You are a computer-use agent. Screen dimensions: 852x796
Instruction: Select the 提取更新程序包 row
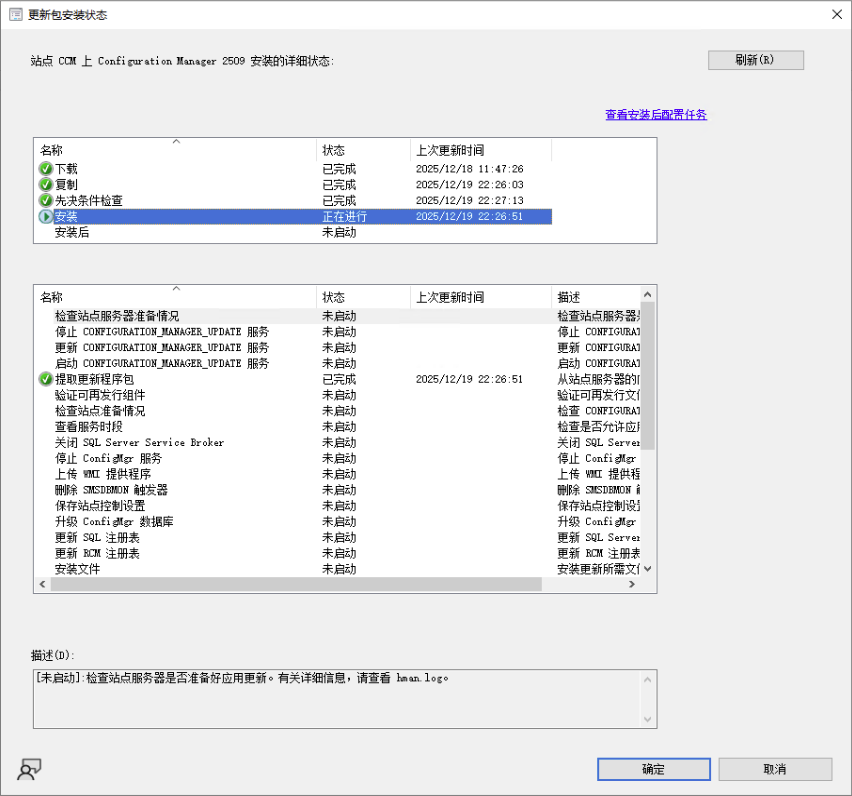tap(338, 379)
